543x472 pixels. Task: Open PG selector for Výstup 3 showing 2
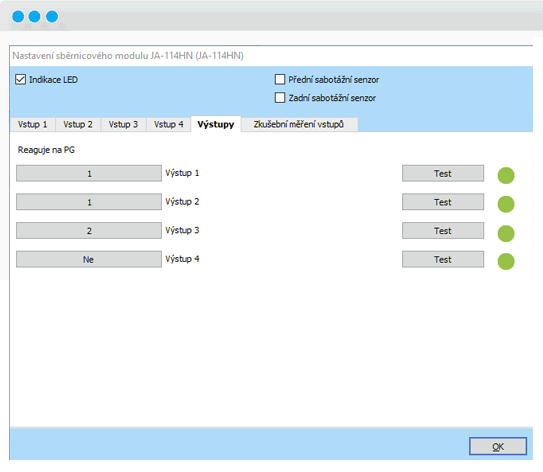(89, 230)
